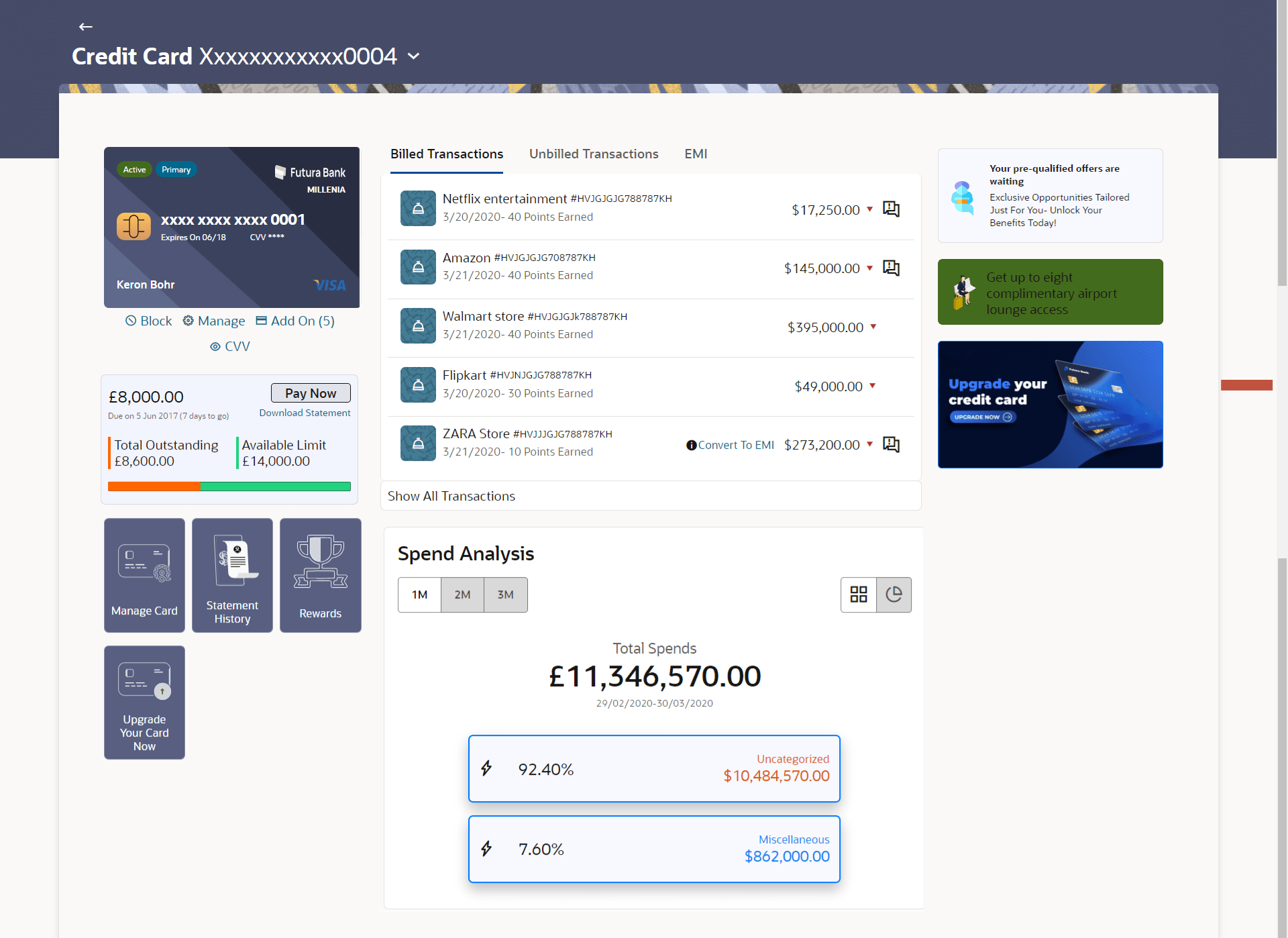The height and width of the screenshot is (938, 1288).
Task: Click Upgrade Your Card Now tile
Action: pos(144,702)
